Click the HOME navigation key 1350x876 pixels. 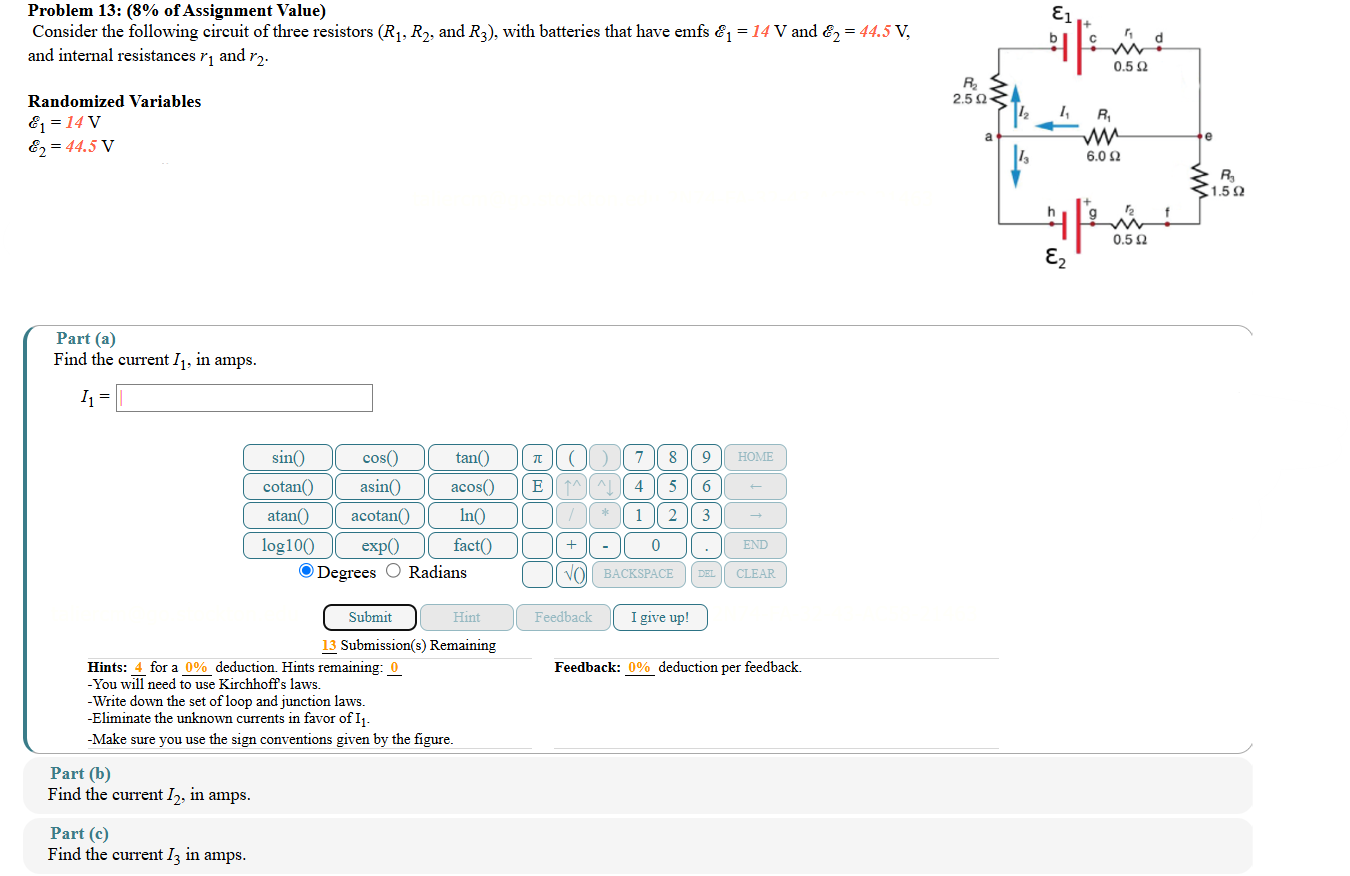pos(755,457)
